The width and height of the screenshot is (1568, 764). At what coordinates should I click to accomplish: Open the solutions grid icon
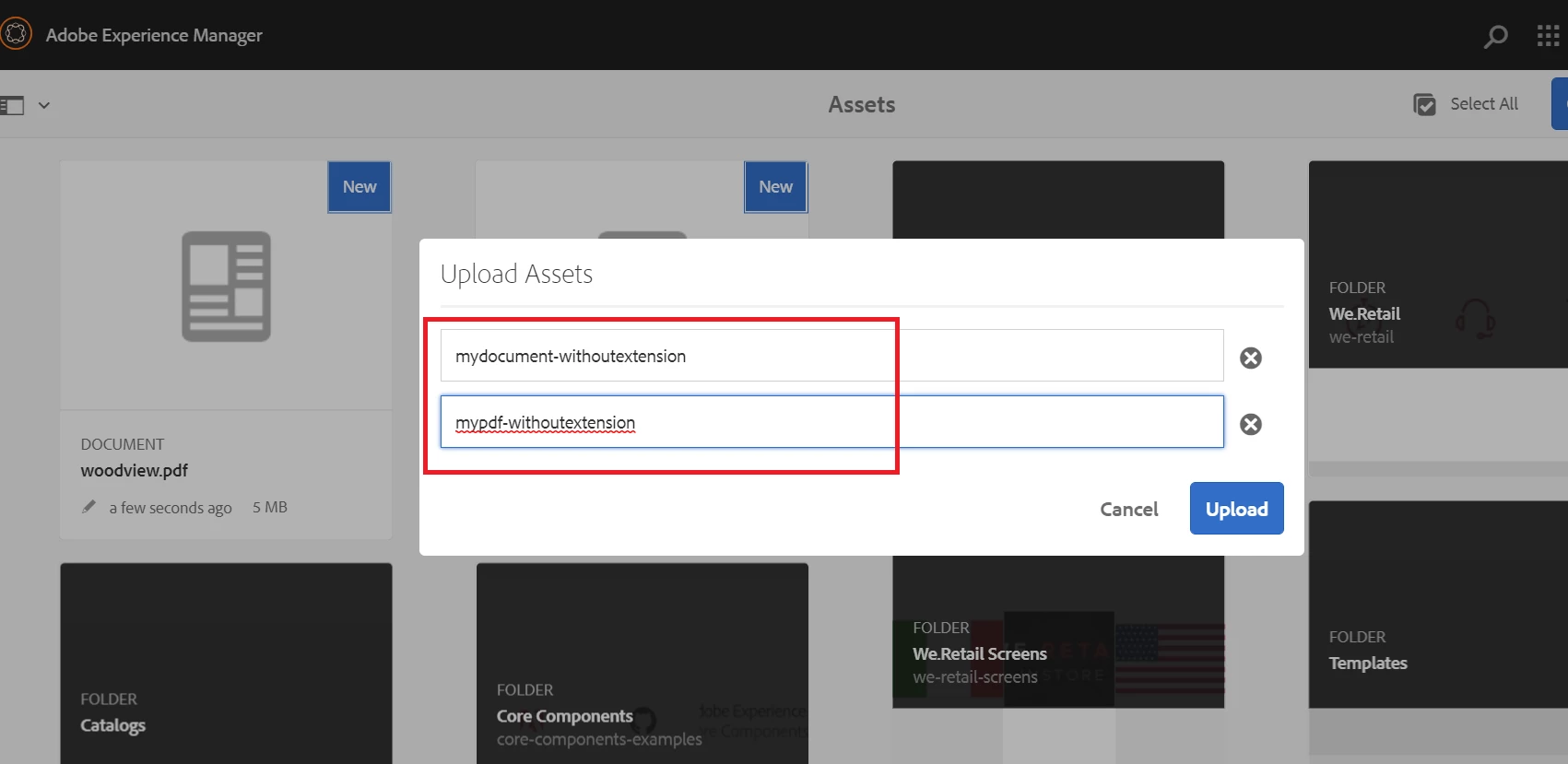click(1549, 35)
